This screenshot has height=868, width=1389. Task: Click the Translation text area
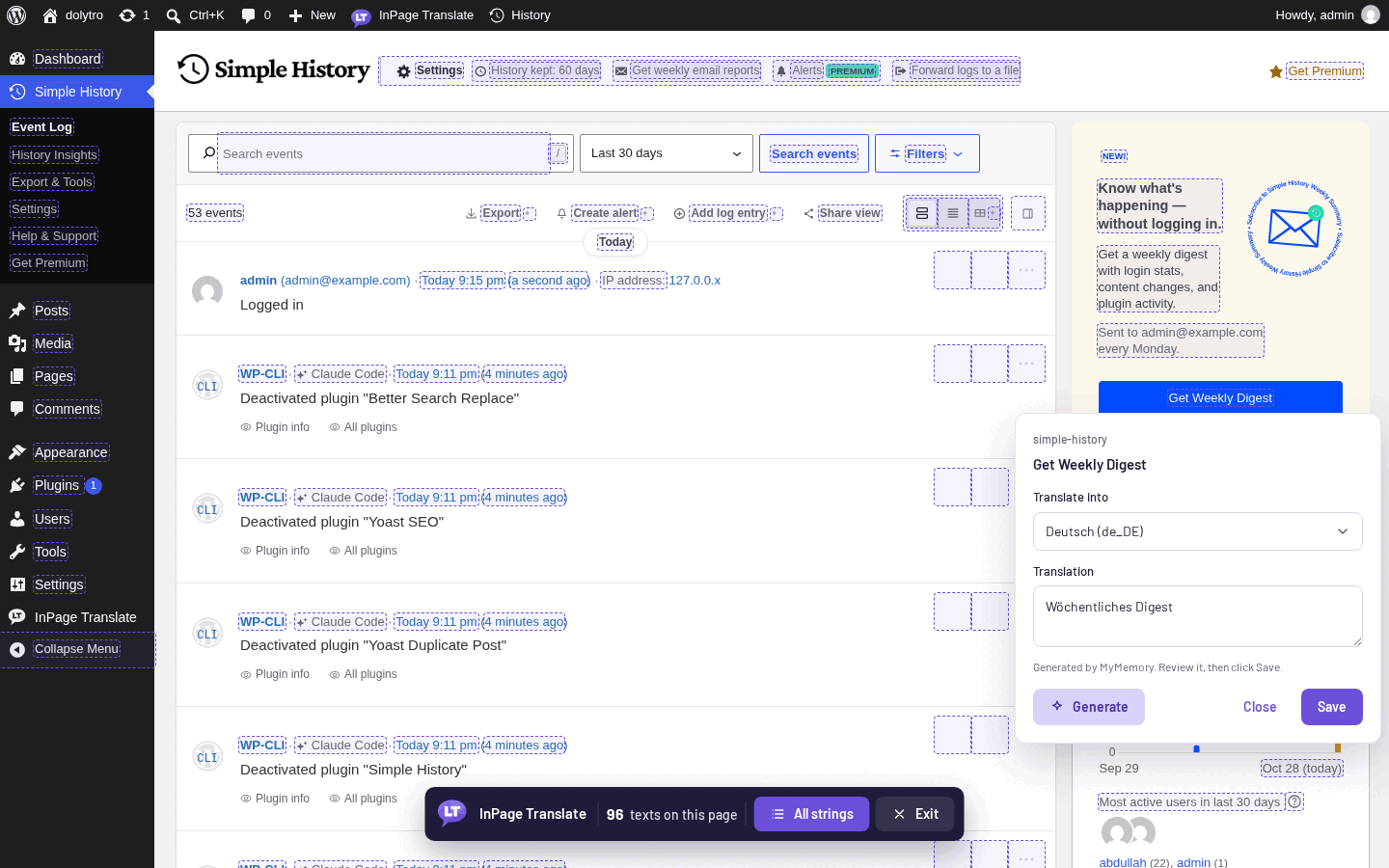click(x=1197, y=616)
